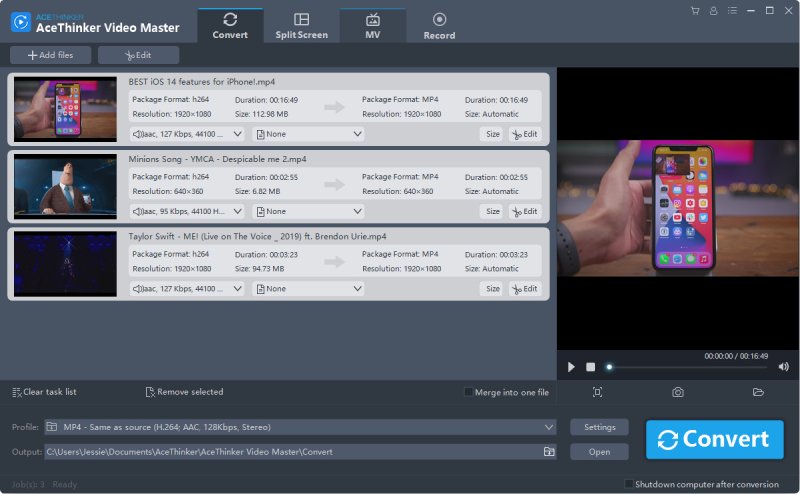This screenshot has height=494, width=800.
Task: Switch to the Record tab
Action: [x=439, y=26]
